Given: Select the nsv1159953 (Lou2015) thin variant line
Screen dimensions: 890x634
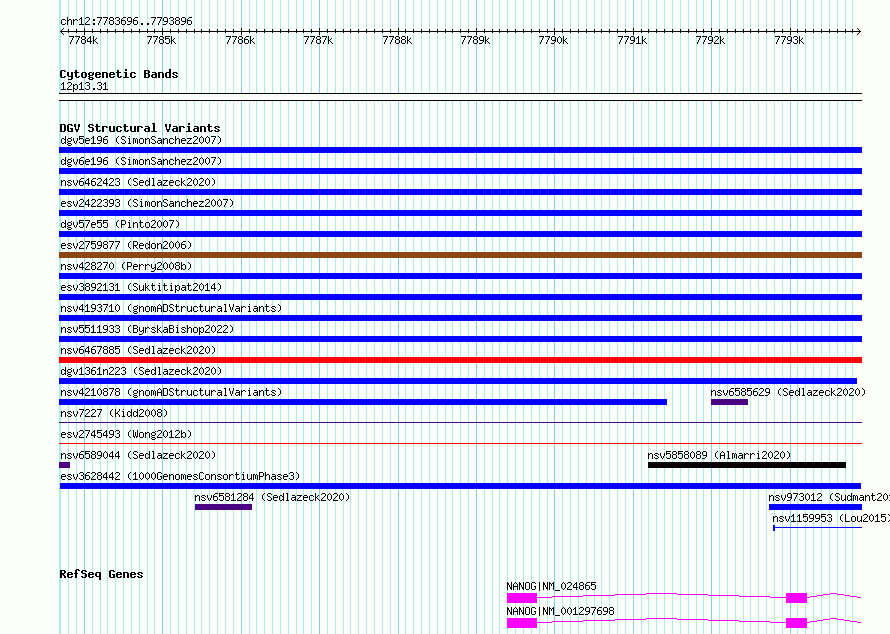Looking at the screenshot, I should 817,528.
